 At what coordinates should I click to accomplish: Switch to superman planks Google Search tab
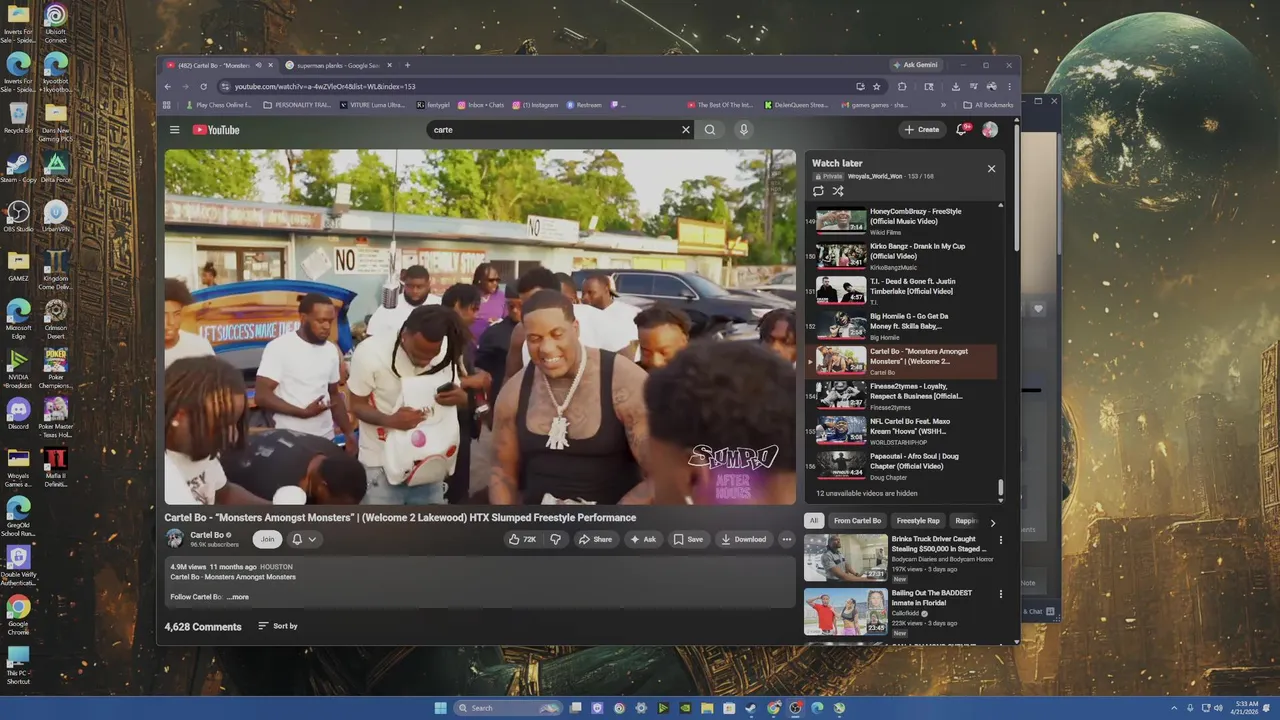[x=339, y=66]
